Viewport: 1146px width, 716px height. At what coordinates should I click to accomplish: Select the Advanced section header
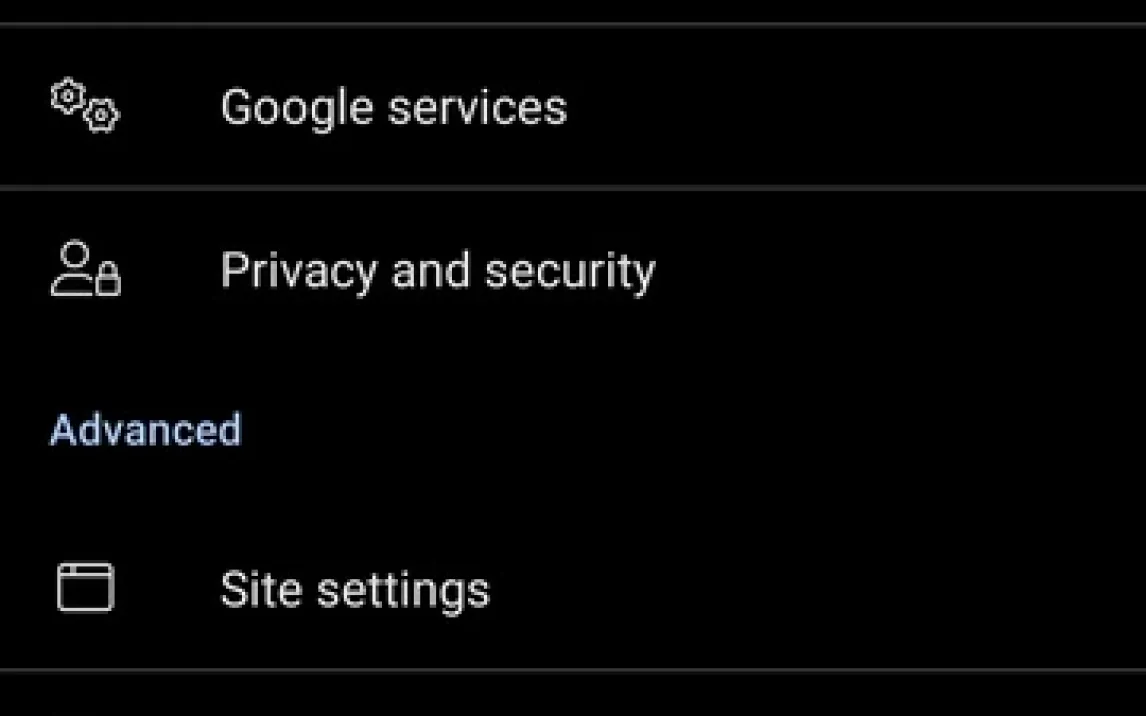pyautogui.click(x=146, y=430)
